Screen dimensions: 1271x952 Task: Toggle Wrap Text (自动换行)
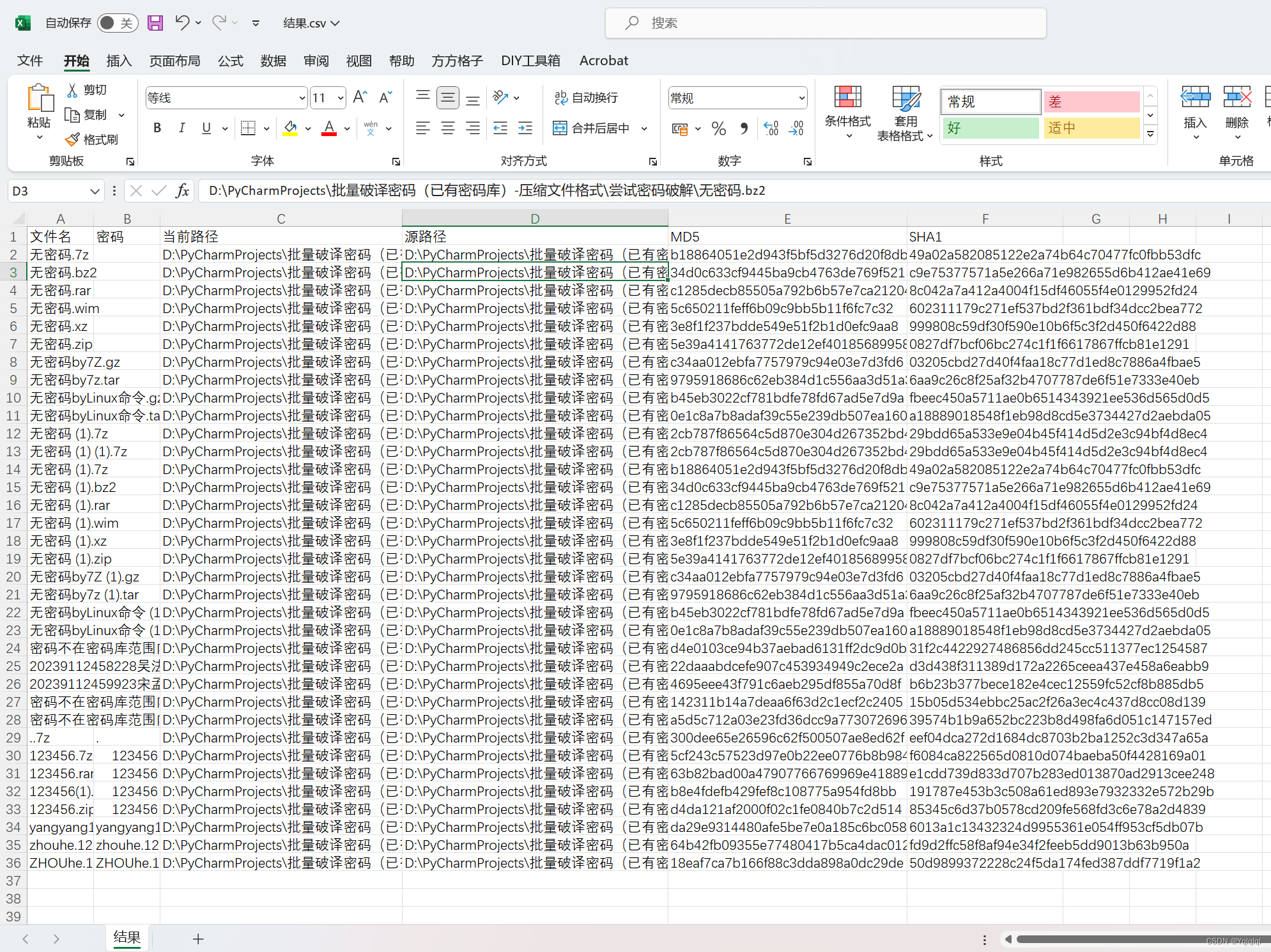tap(586, 97)
